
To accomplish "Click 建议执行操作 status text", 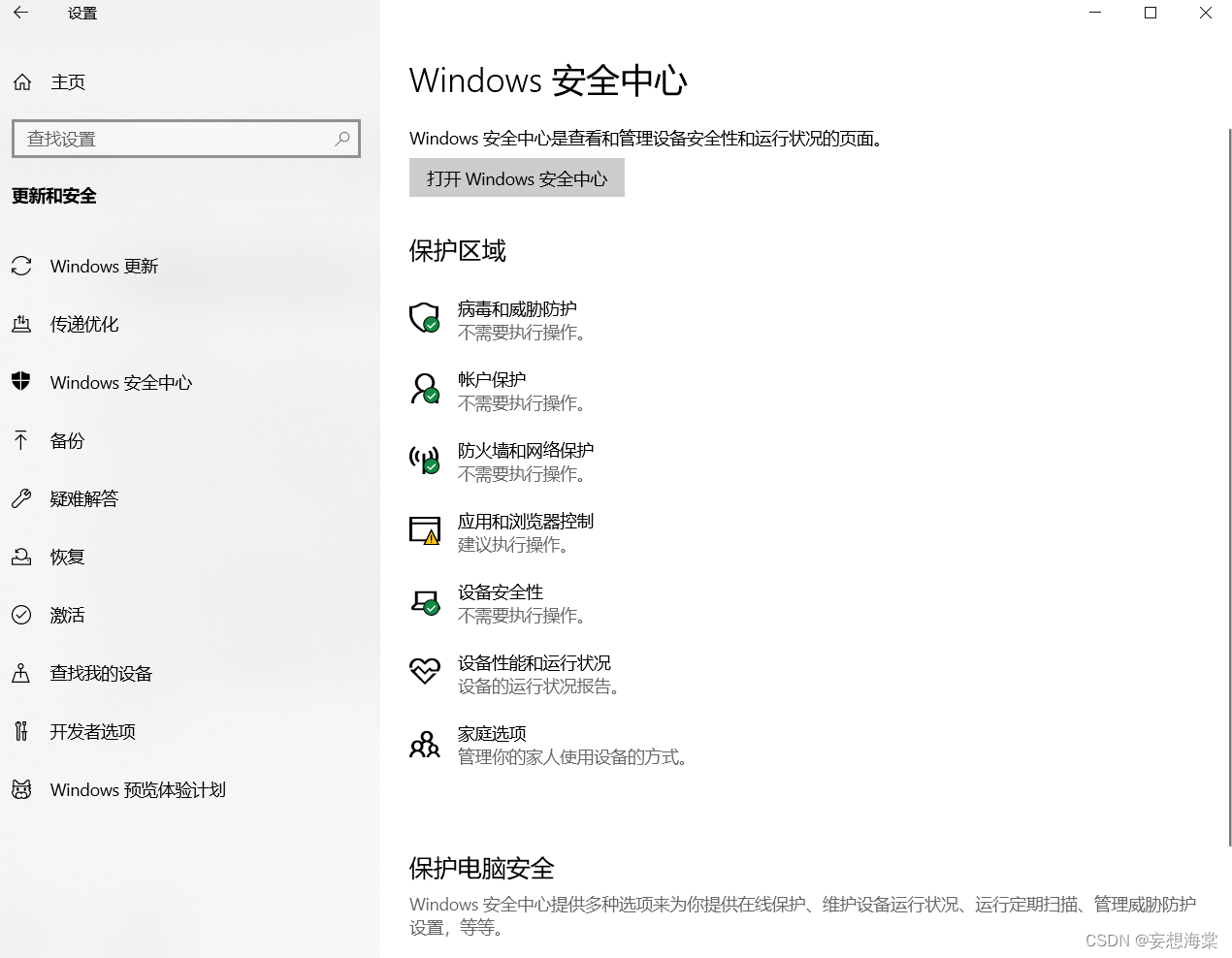I will click(514, 545).
